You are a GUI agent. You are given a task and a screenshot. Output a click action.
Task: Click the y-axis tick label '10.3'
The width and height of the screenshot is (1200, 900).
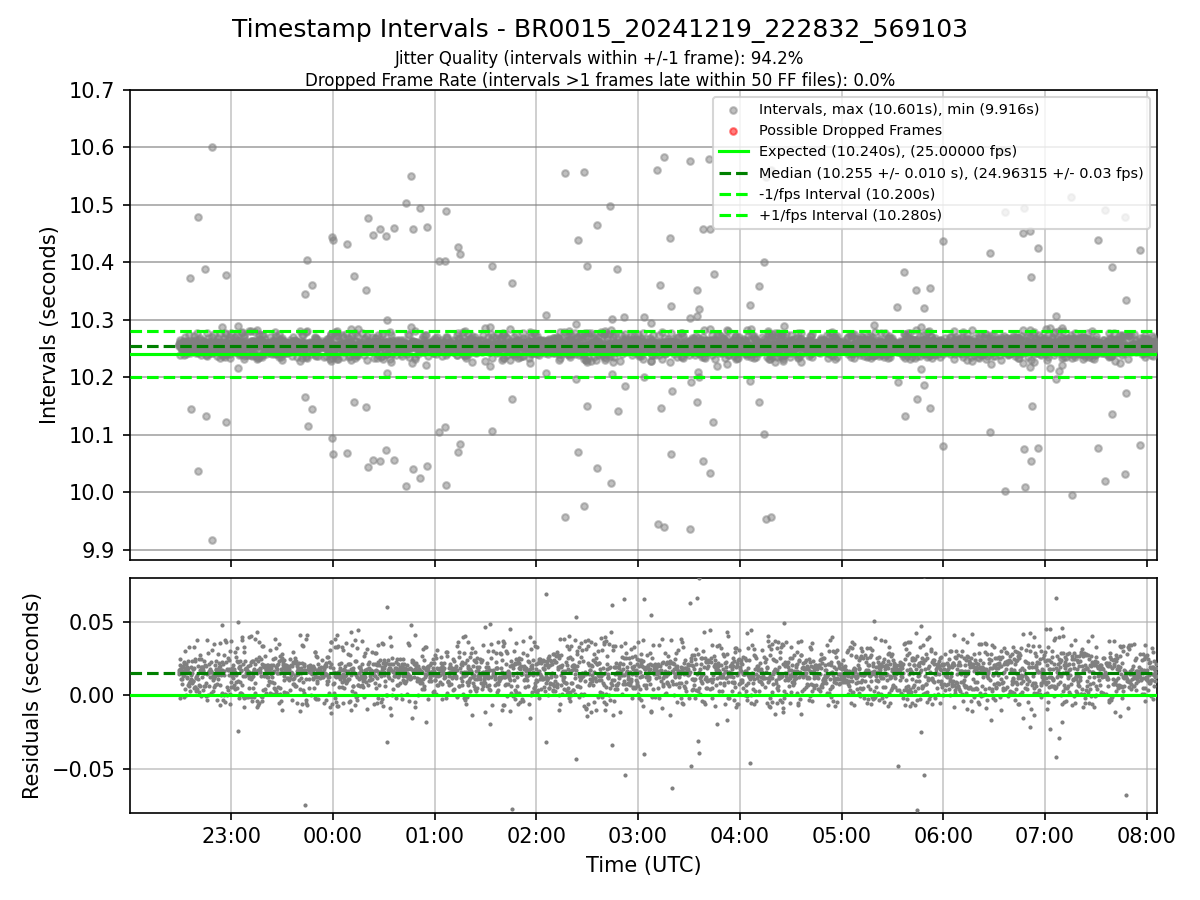[94, 321]
